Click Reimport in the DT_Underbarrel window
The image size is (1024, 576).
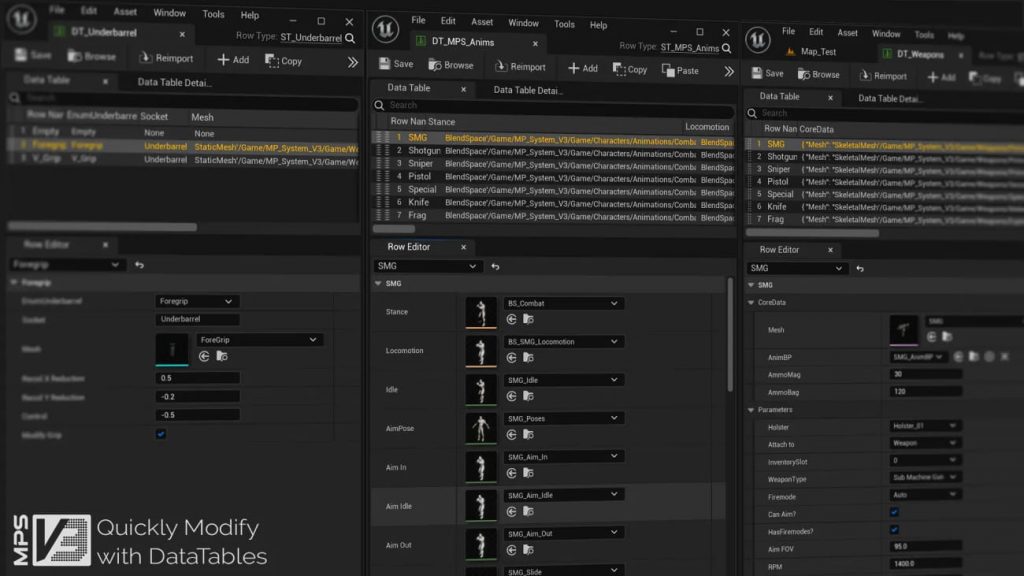[x=166, y=58]
